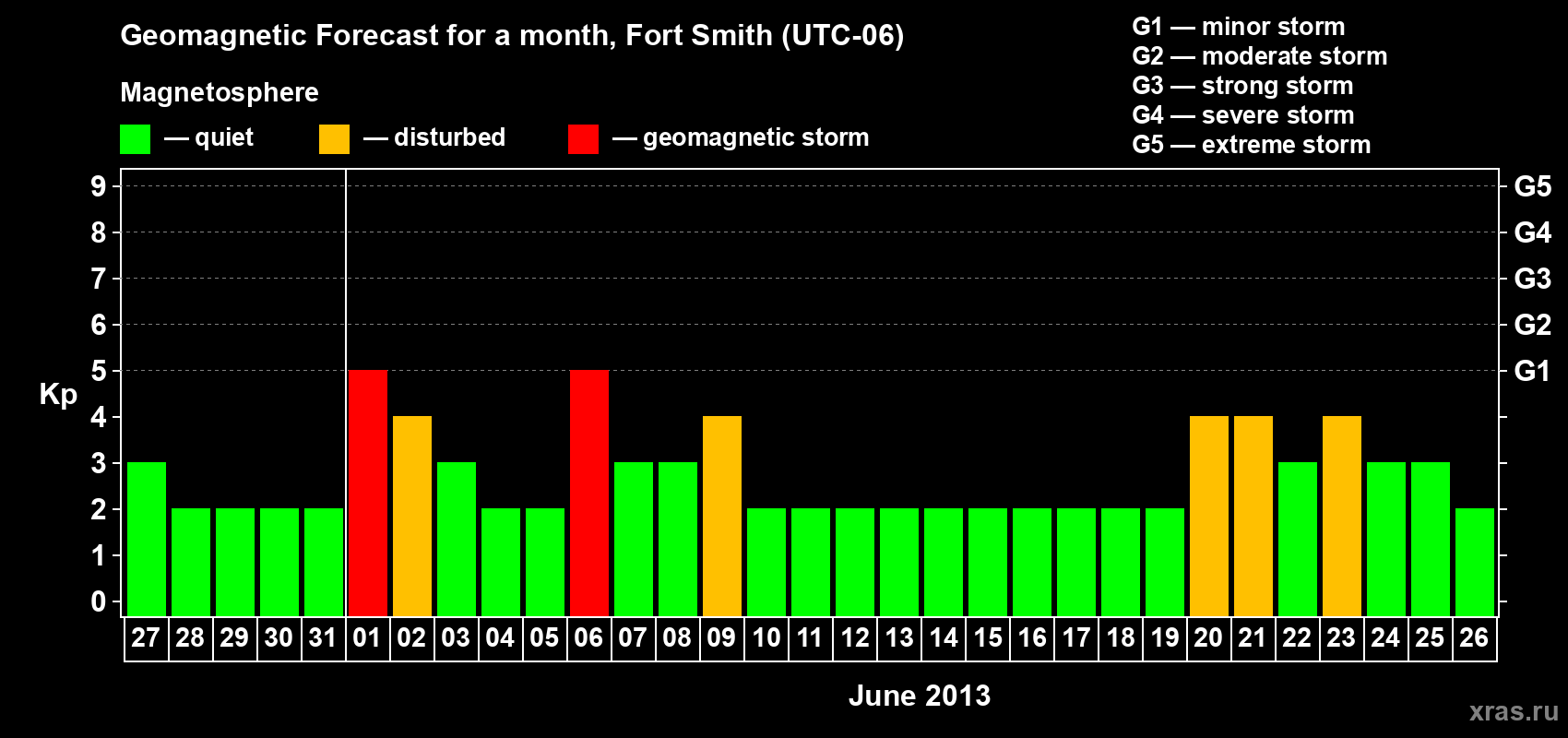Click date label 10 on axis
The width and height of the screenshot is (1568, 738).
pyautogui.click(x=766, y=637)
